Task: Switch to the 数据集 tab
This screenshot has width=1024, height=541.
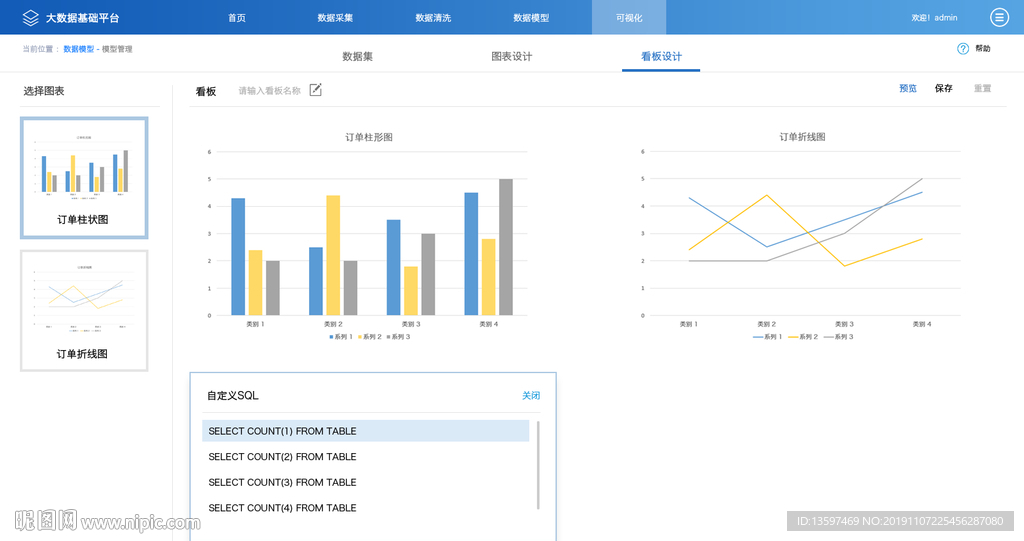Action: tap(358, 57)
